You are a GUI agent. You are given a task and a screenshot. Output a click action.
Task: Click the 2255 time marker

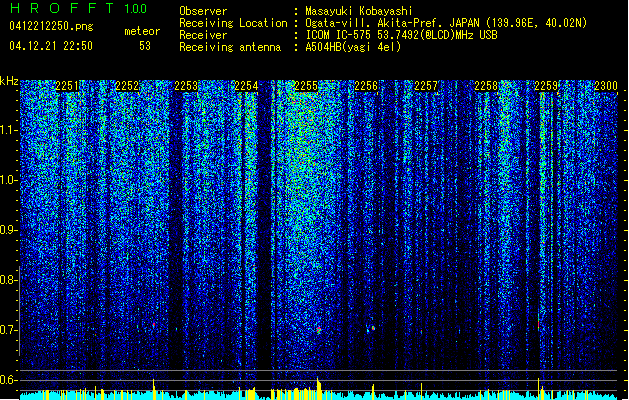306,86
